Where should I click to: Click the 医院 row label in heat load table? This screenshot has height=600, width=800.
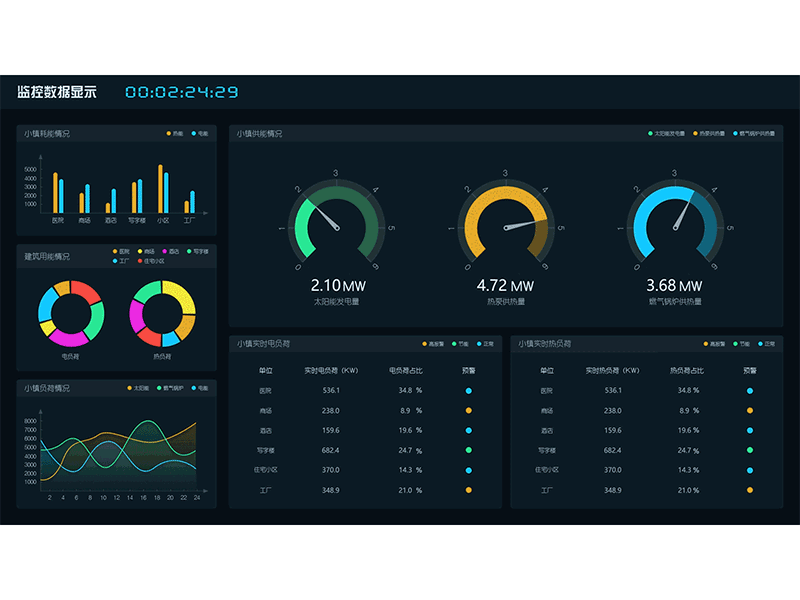[546, 390]
